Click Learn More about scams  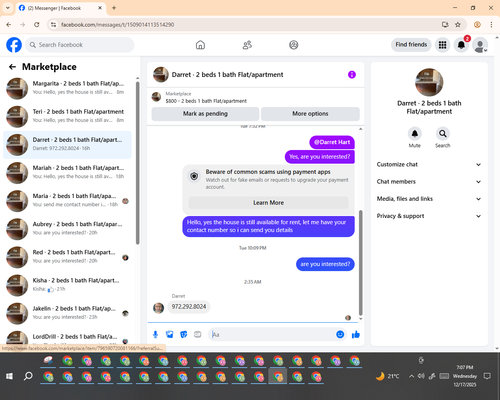pyautogui.click(x=268, y=203)
